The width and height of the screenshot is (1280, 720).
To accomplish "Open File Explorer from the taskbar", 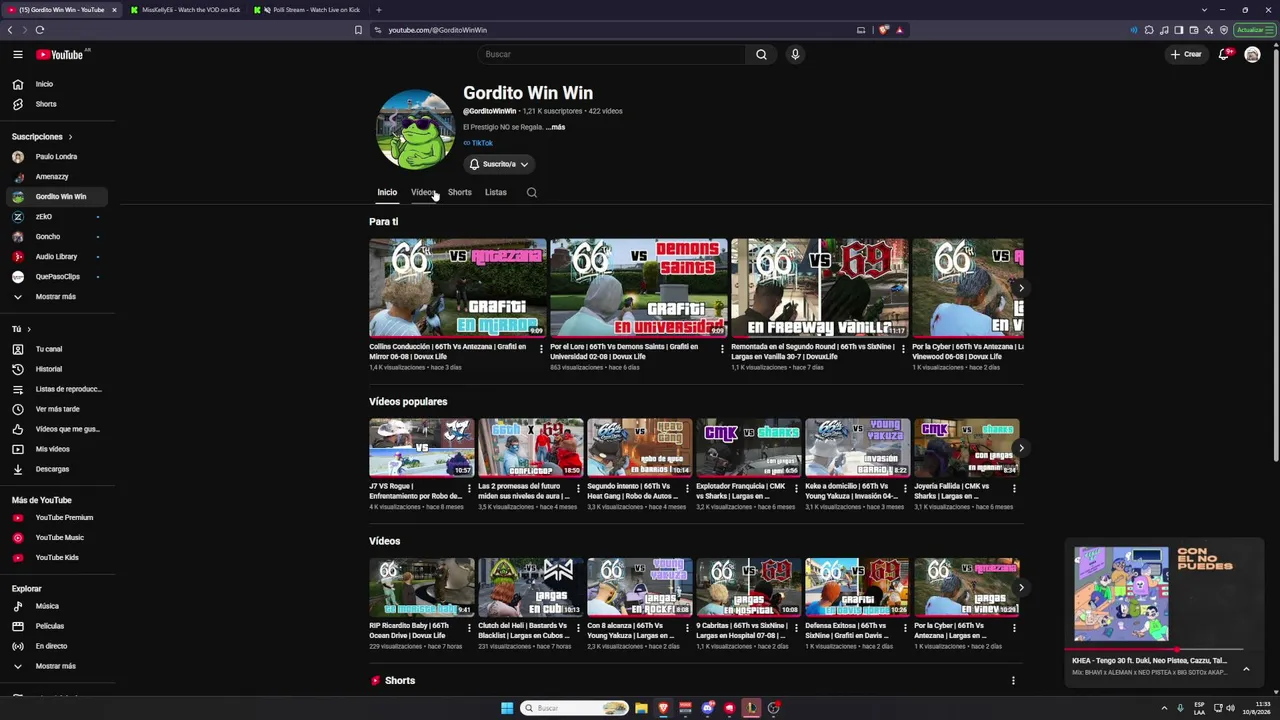I will tap(641, 708).
